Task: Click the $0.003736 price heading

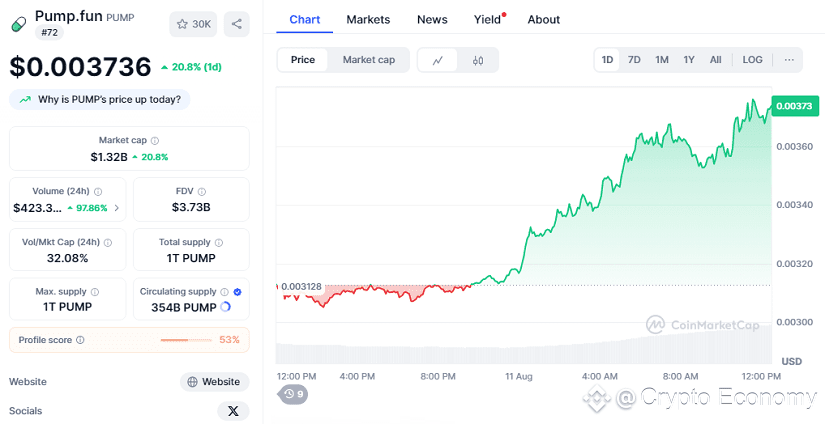Action: [81, 67]
